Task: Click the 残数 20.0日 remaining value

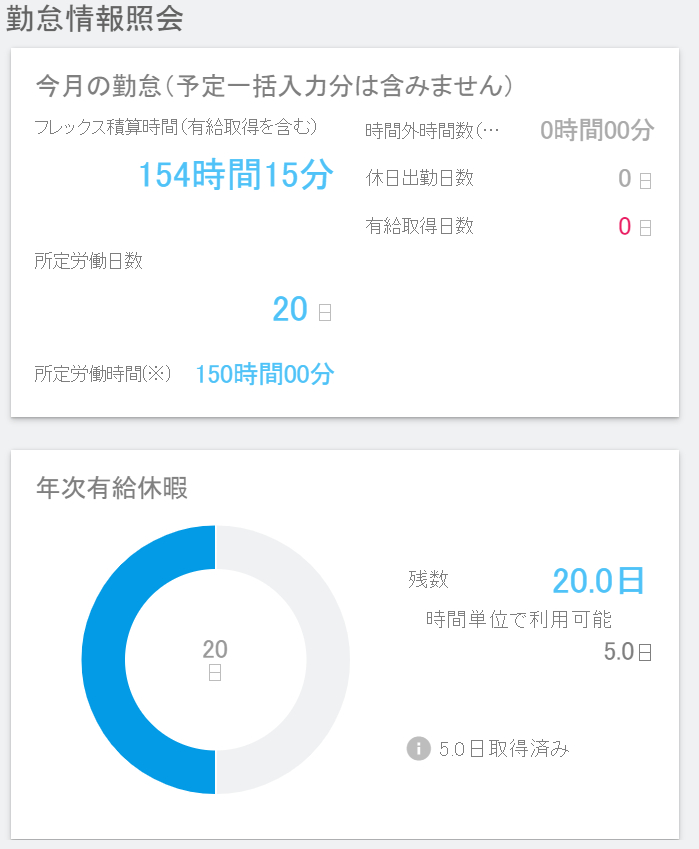Action: [x=598, y=581]
